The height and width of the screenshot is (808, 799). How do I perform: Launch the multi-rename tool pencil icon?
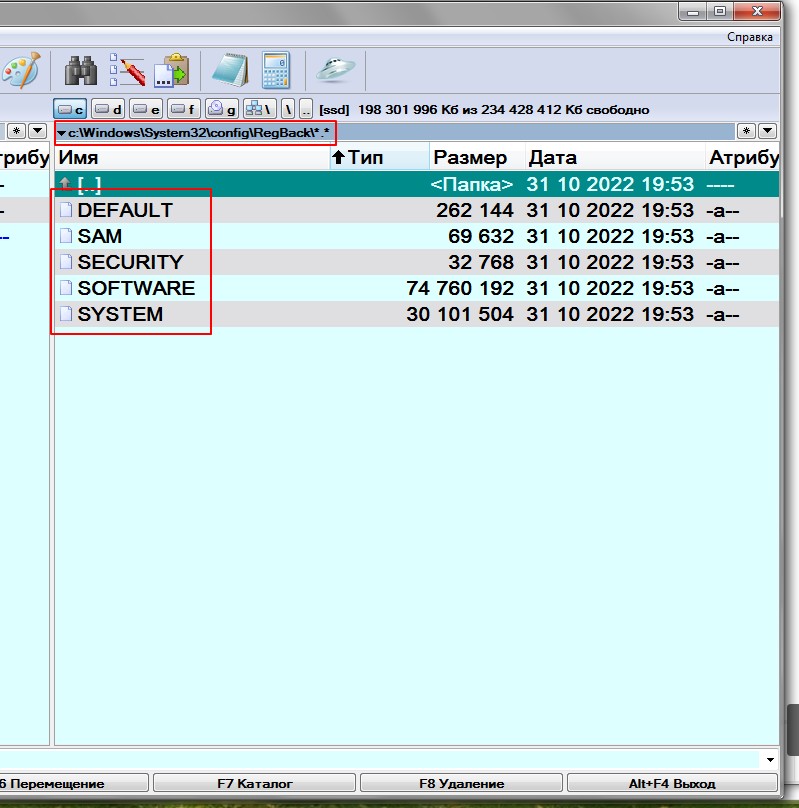tap(127, 71)
